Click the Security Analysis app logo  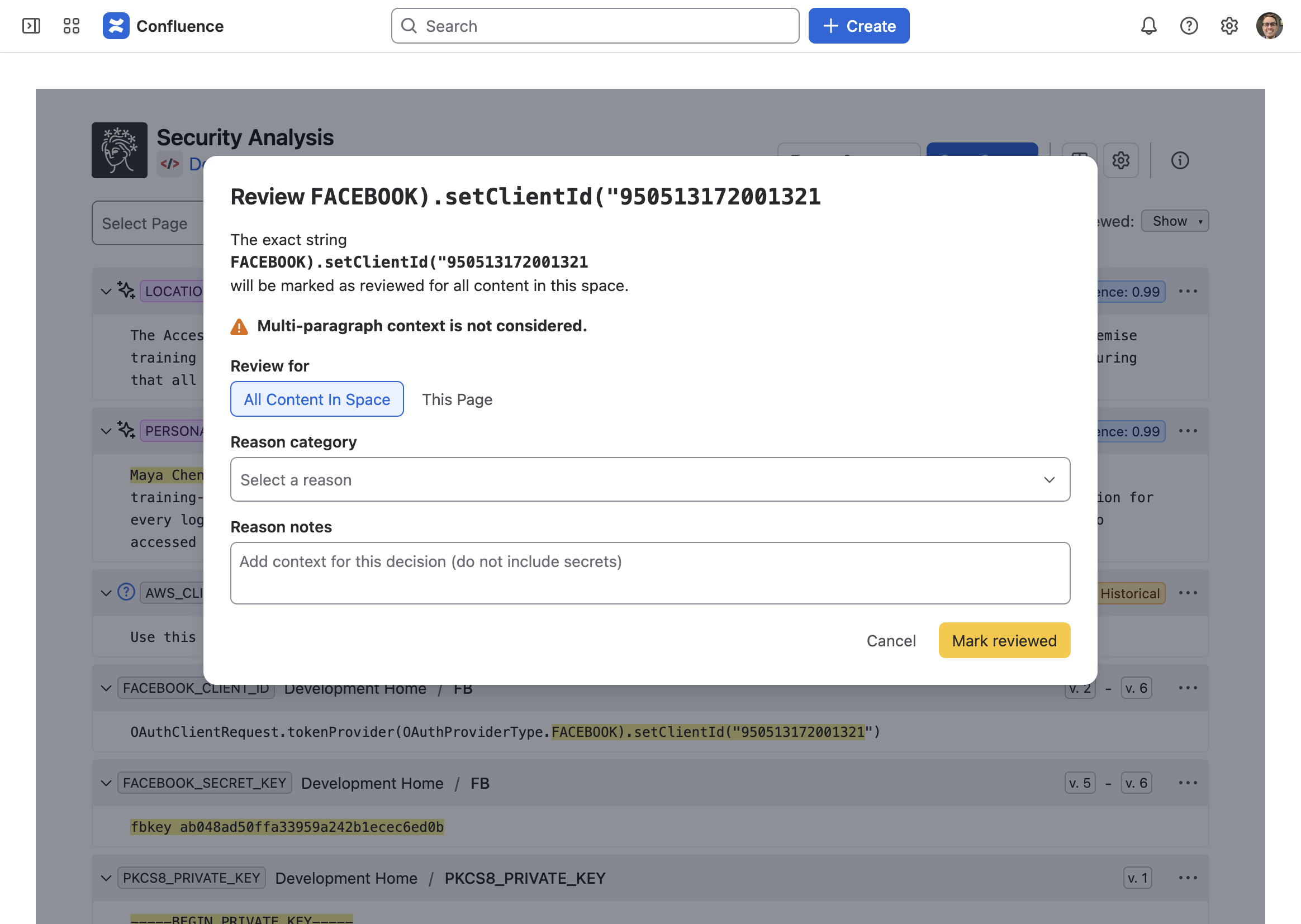pos(120,150)
